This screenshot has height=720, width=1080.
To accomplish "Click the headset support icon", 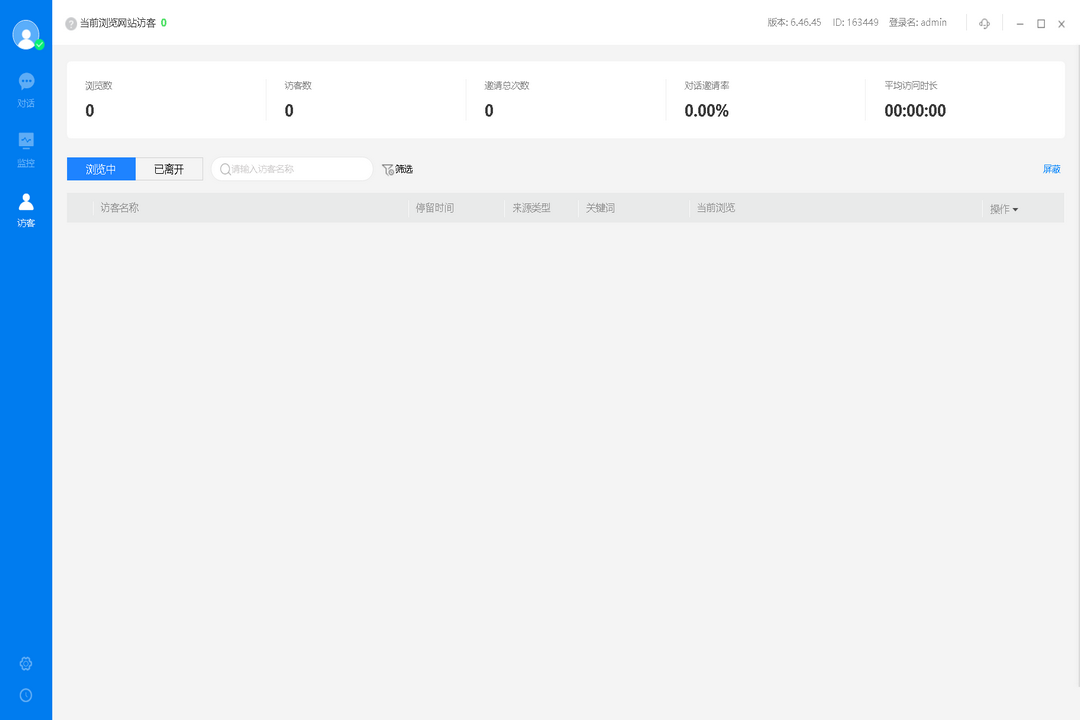I will coord(984,23).
